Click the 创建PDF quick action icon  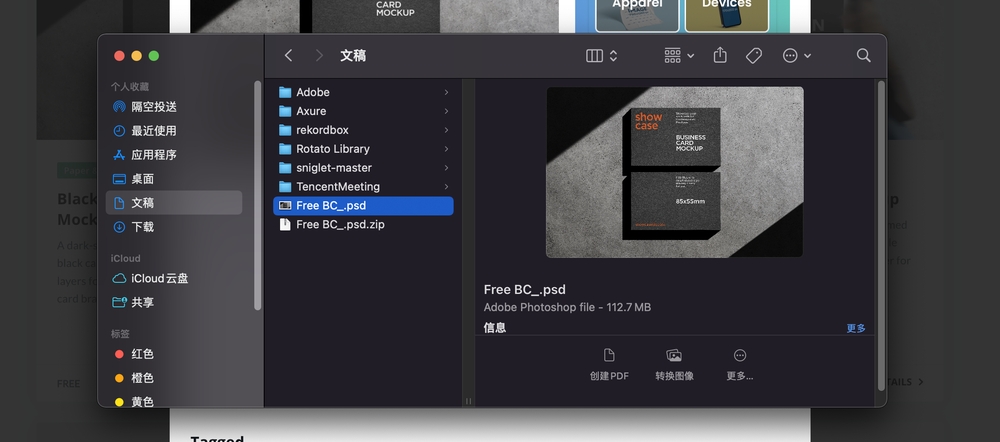click(609, 356)
